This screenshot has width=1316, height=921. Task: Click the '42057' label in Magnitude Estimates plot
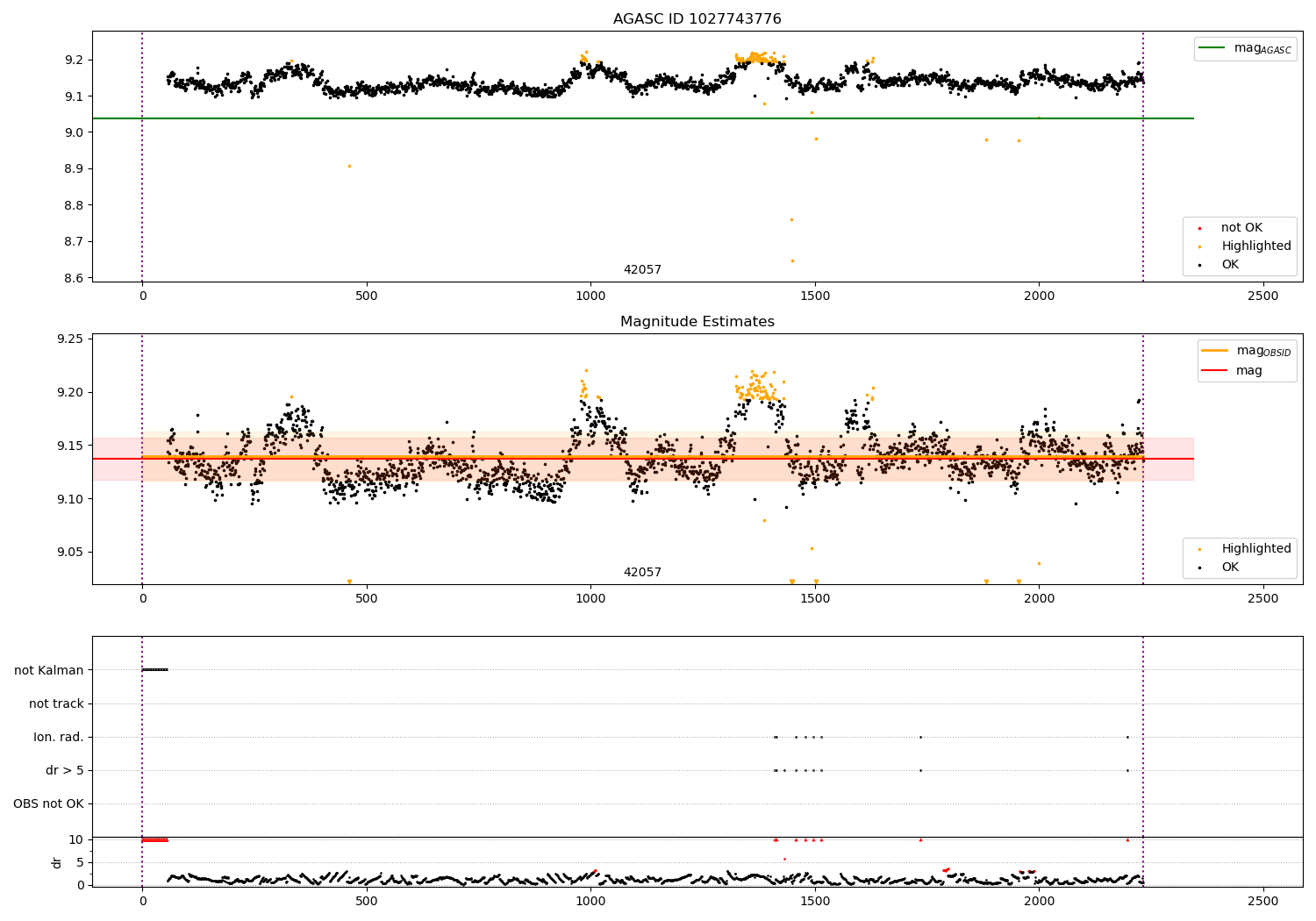pyautogui.click(x=642, y=573)
